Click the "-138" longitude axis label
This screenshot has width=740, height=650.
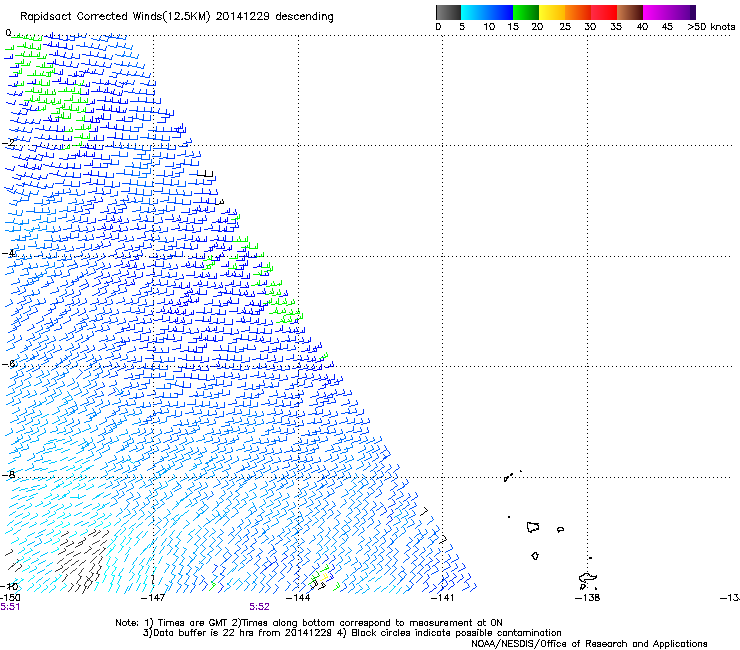tap(588, 598)
